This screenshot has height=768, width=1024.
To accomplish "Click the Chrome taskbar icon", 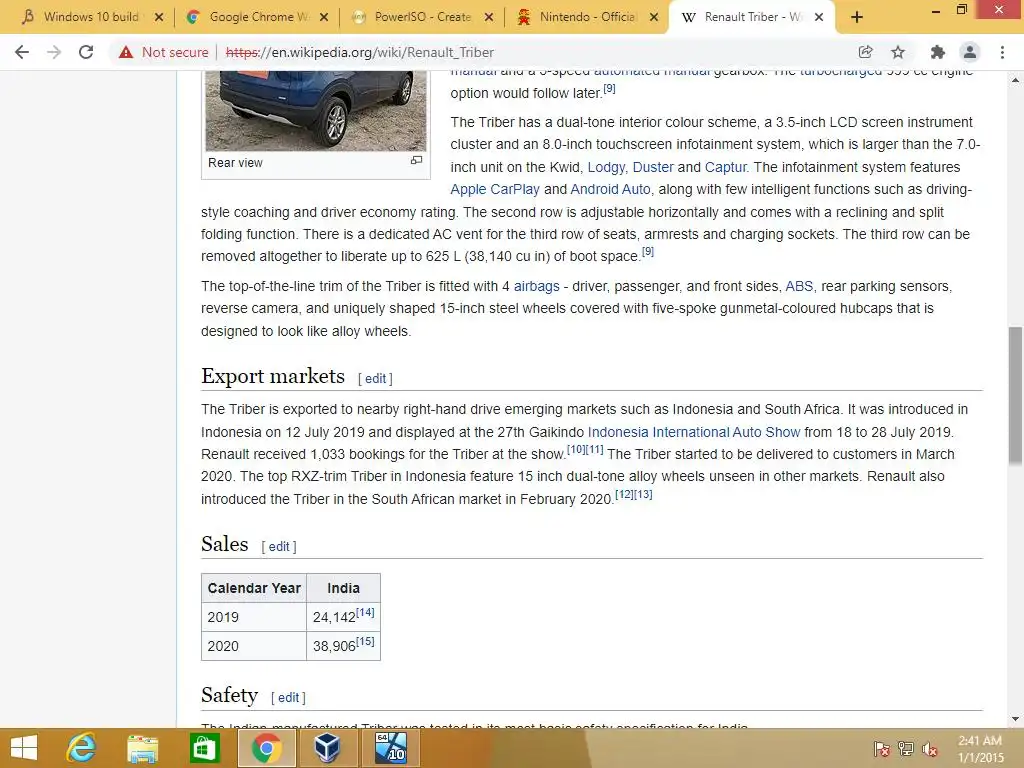I will 266,748.
